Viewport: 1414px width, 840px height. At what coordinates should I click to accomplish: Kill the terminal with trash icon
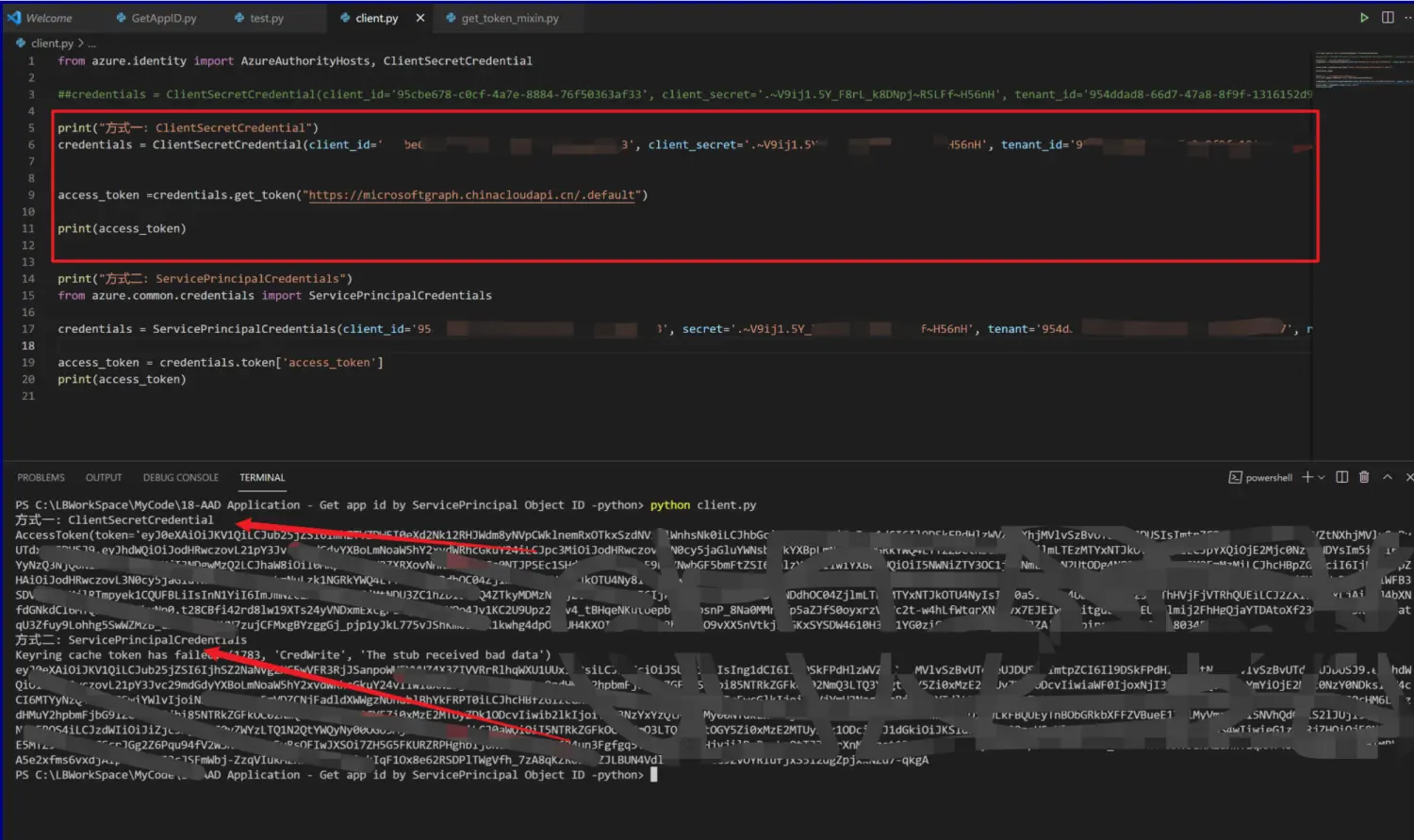[x=1364, y=478]
